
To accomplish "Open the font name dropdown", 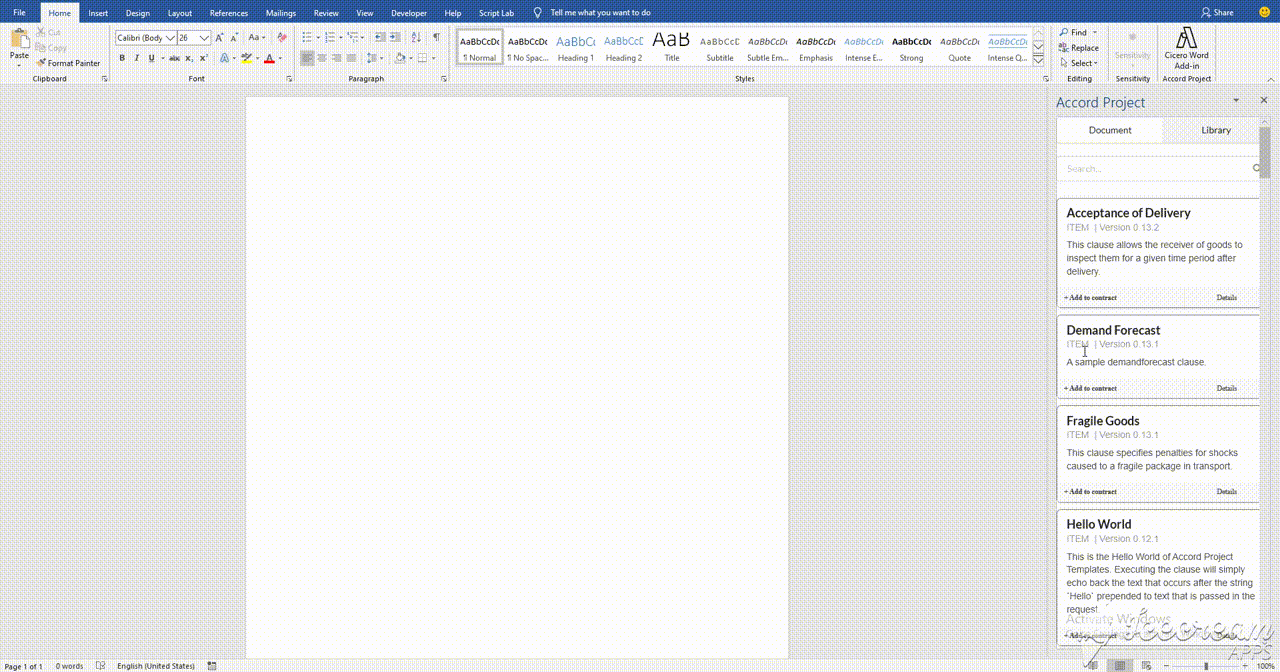I will 170,37.
